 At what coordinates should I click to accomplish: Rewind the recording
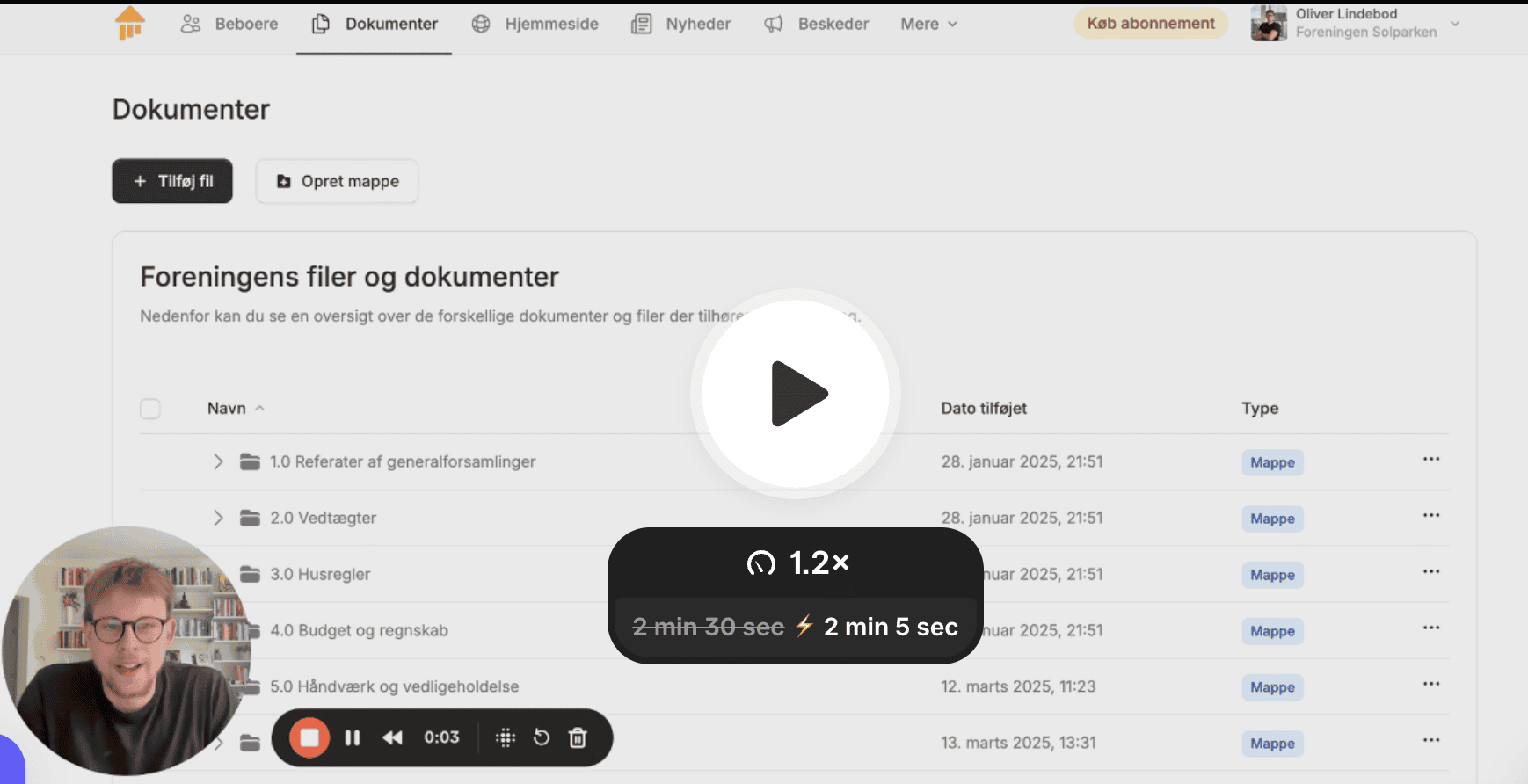point(392,737)
